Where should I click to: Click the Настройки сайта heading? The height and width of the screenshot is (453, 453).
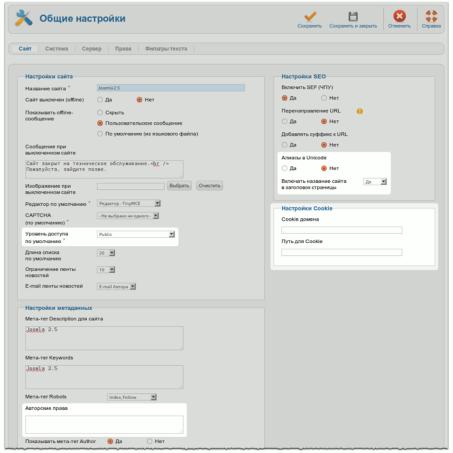click(x=49, y=76)
